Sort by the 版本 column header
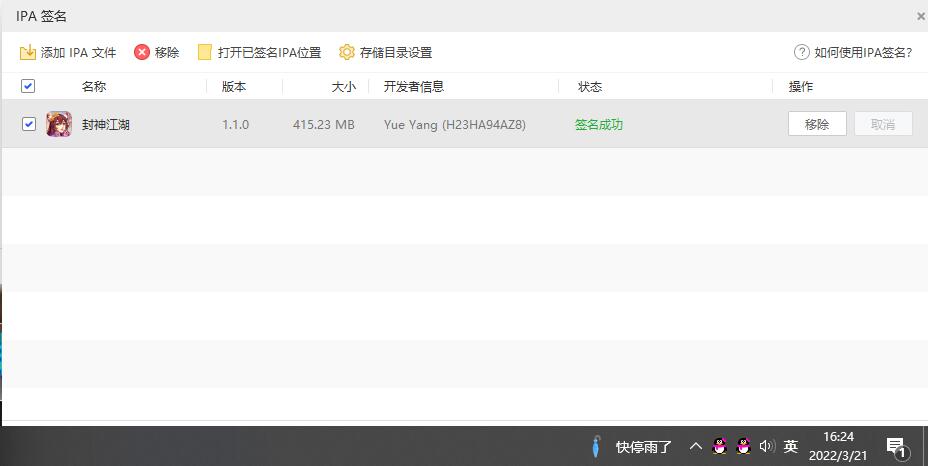The height and width of the screenshot is (466, 928). click(234, 86)
